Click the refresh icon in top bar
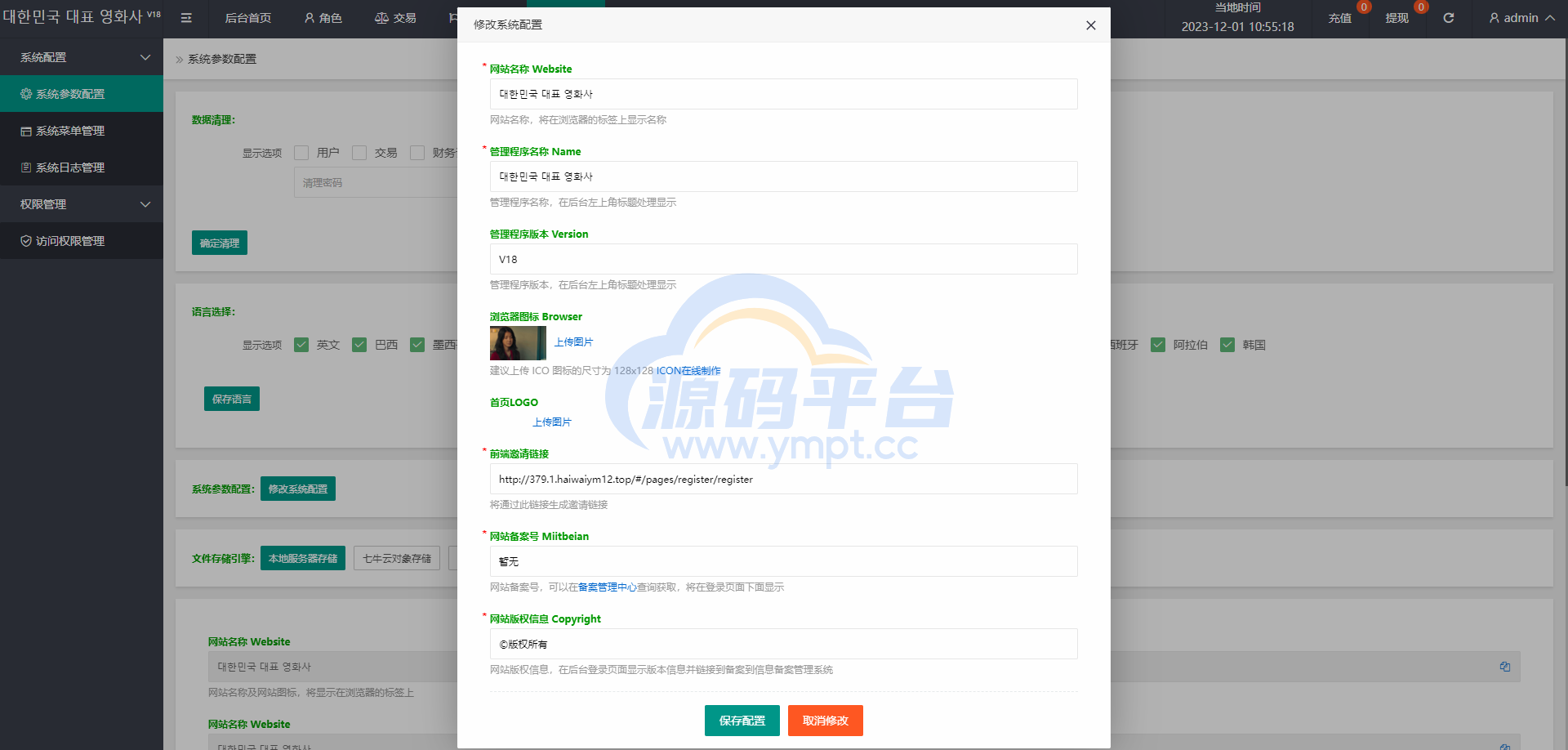Image resolution: width=1568 pixels, height=750 pixels. 1448,18
